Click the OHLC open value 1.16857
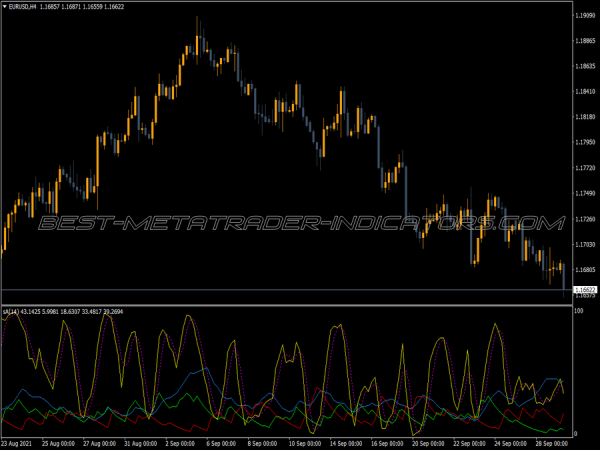600x450 pixels. (50, 7)
